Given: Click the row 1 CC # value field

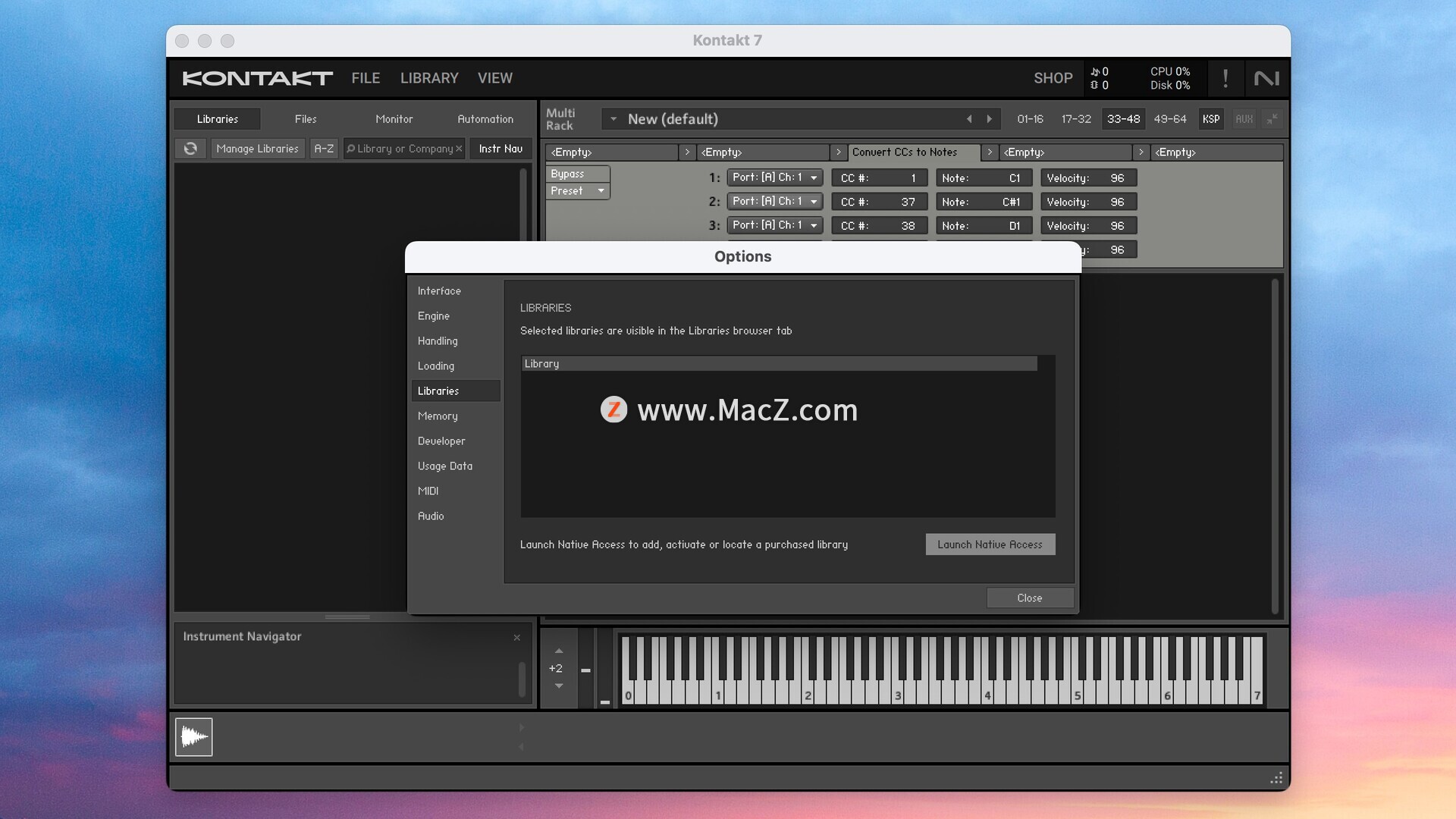Looking at the screenshot, I should (880, 178).
